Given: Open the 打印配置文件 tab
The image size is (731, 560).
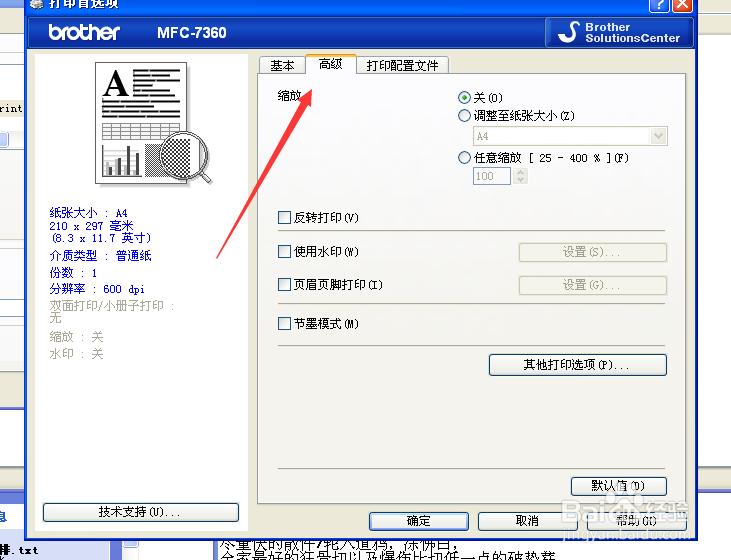Looking at the screenshot, I should click(x=402, y=65).
